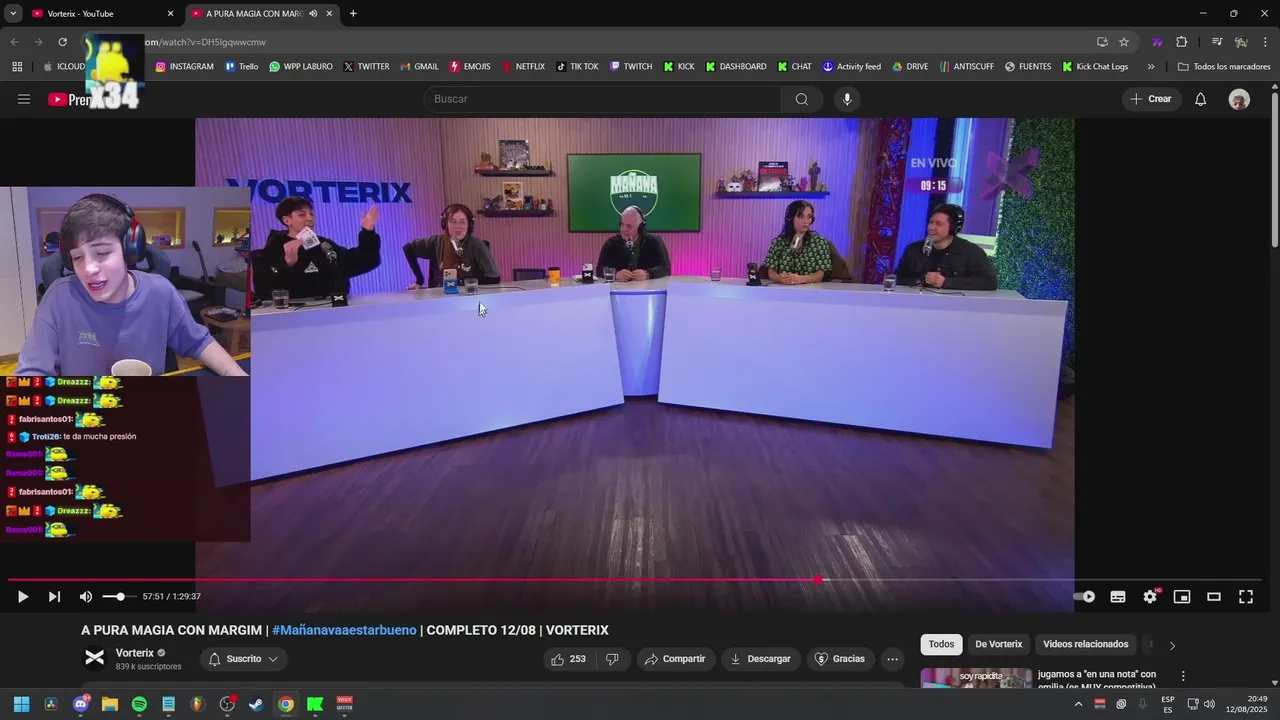The height and width of the screenshot is (720, 1280).
Task: Dislike the video
Action: click(x=612, y=659)
